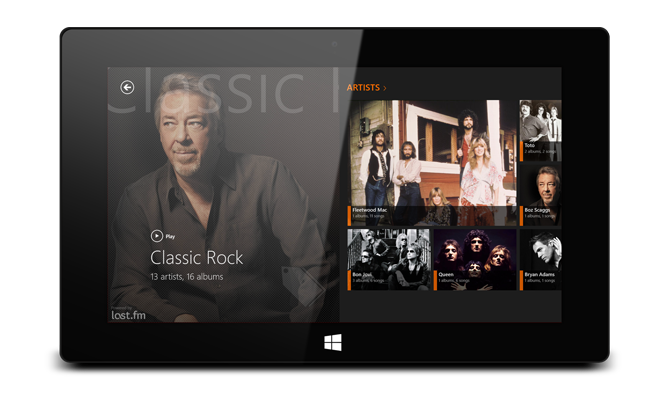The image size is (667, 404).
Task: Click the Play label next to the circle
Action: click(x=170, y=236)
